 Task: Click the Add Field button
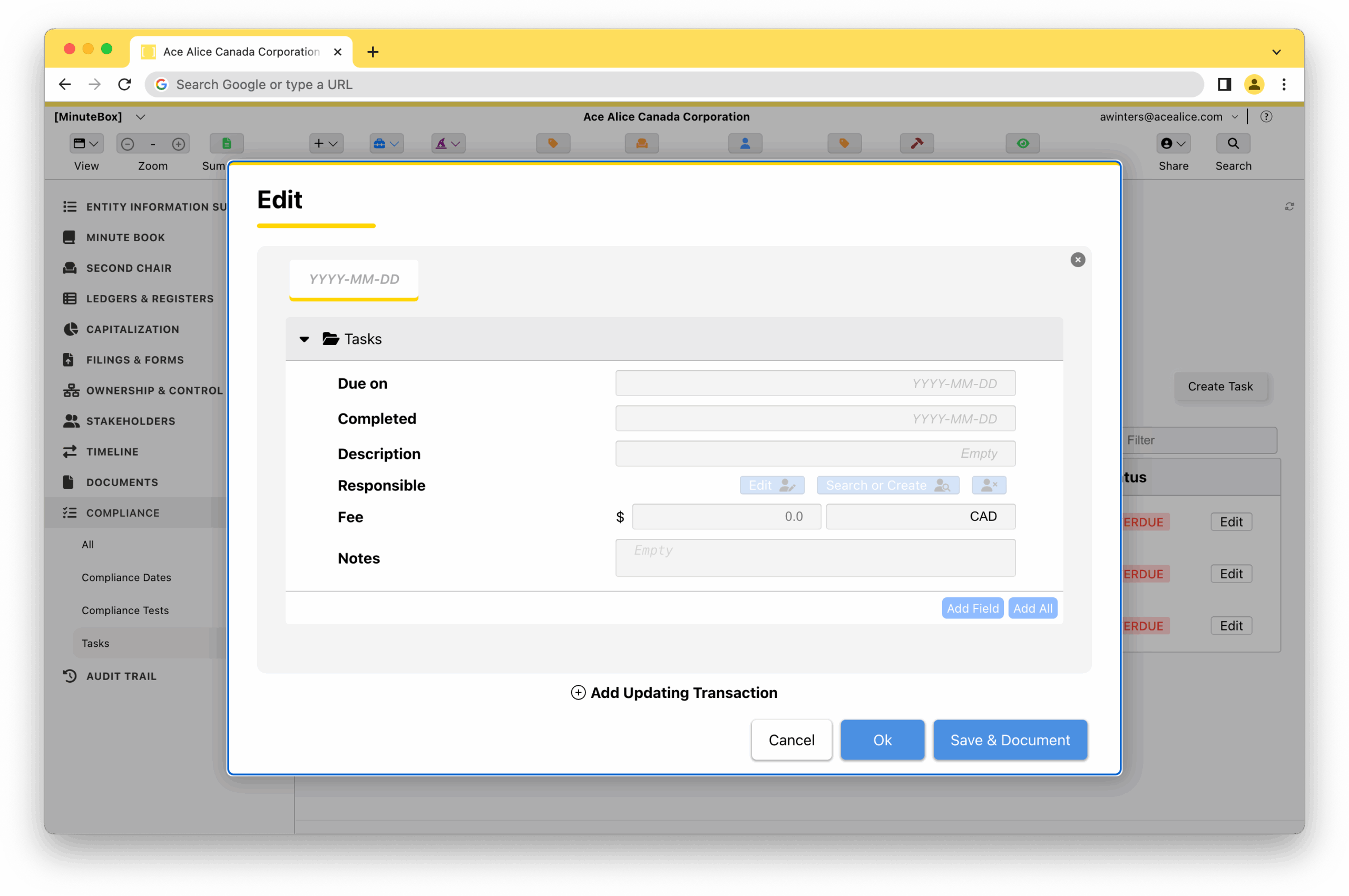[972, 608]
